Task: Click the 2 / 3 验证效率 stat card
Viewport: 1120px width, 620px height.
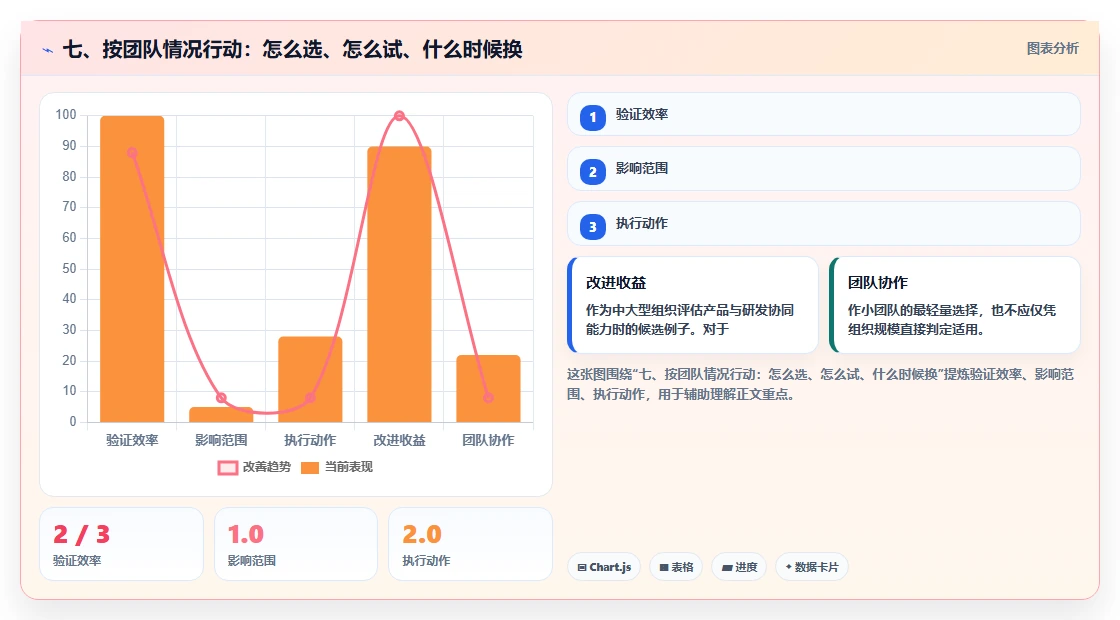Action: [121, 544]
